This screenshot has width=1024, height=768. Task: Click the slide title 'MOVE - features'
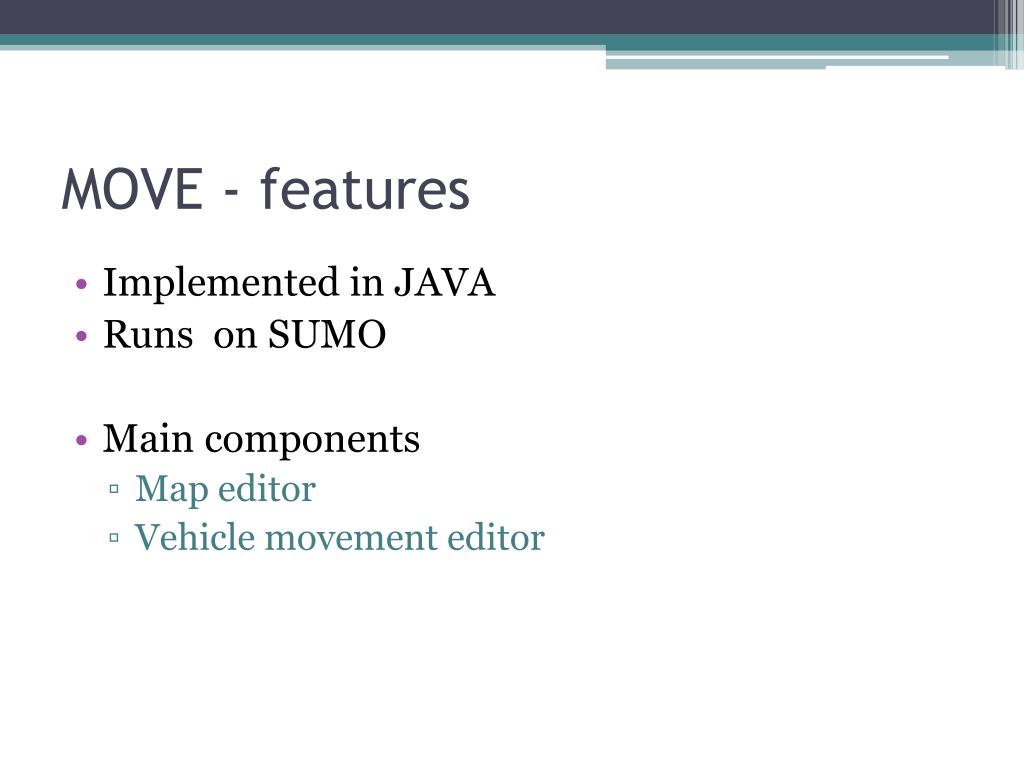point(266,189)
